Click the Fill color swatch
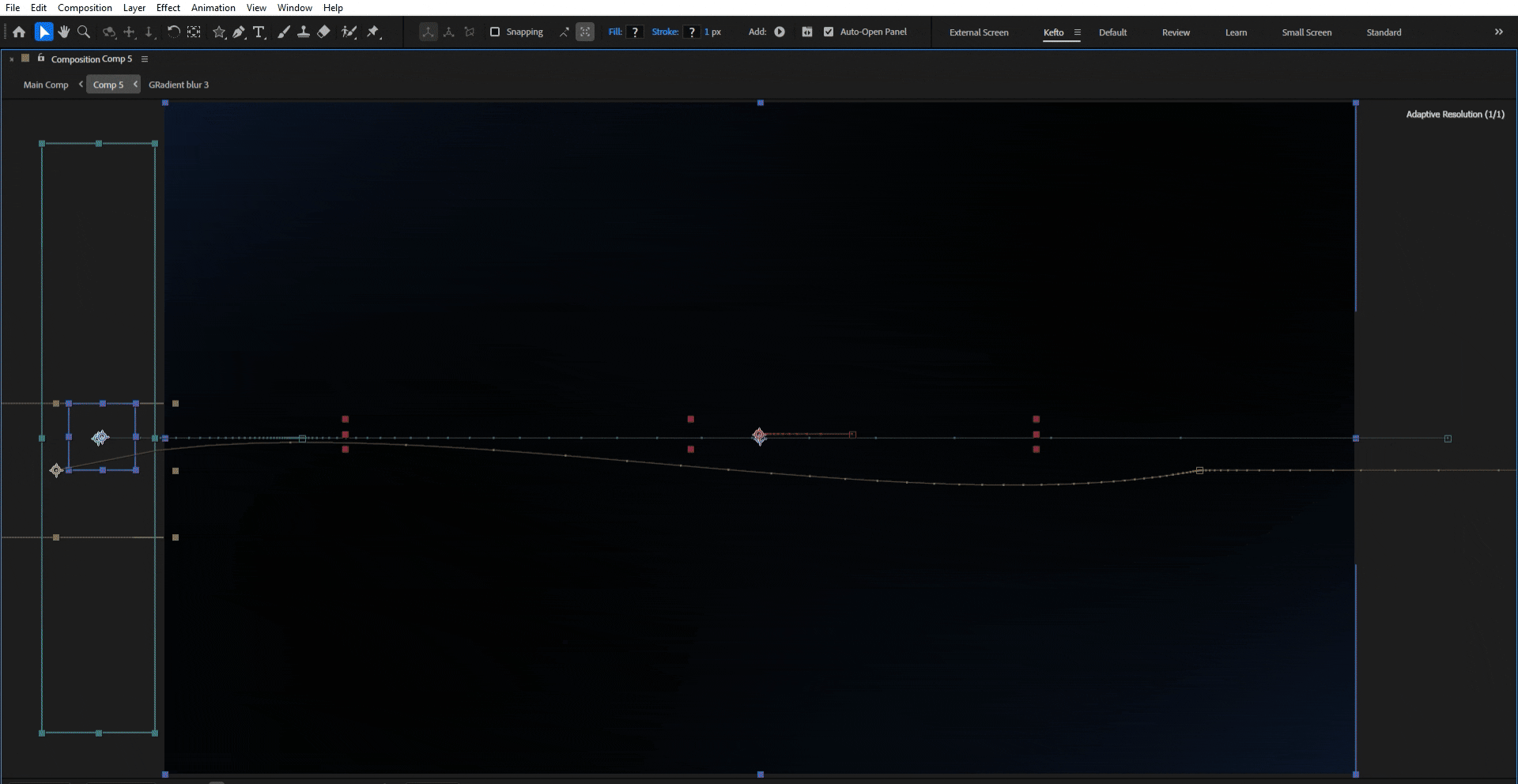This screenshot has width=1518, height=784. 635,32
